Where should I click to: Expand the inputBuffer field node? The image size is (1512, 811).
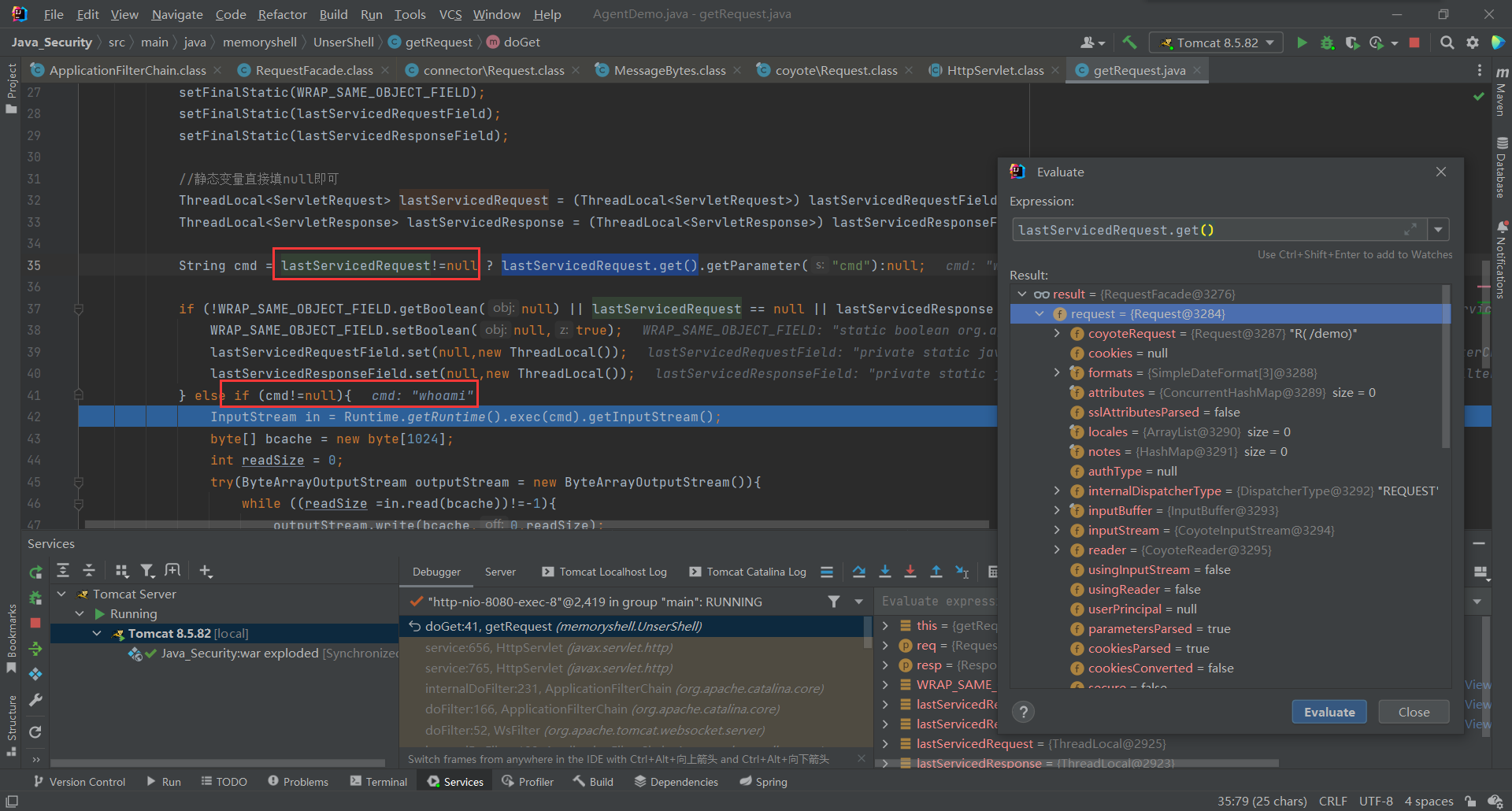point(1057,510)
